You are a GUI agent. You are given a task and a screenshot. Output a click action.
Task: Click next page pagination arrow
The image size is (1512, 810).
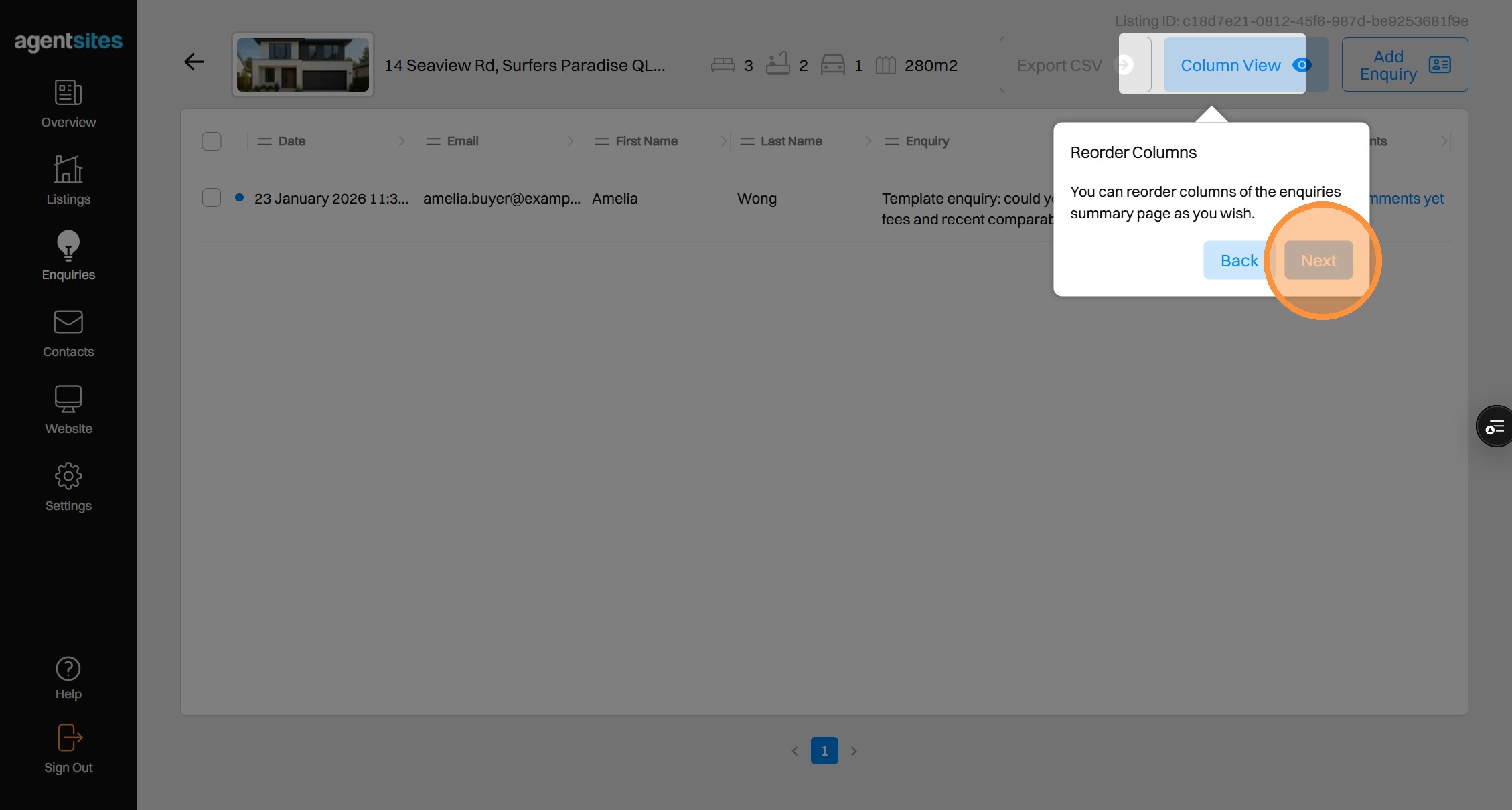pyautogui.click(x=854, y=751)
